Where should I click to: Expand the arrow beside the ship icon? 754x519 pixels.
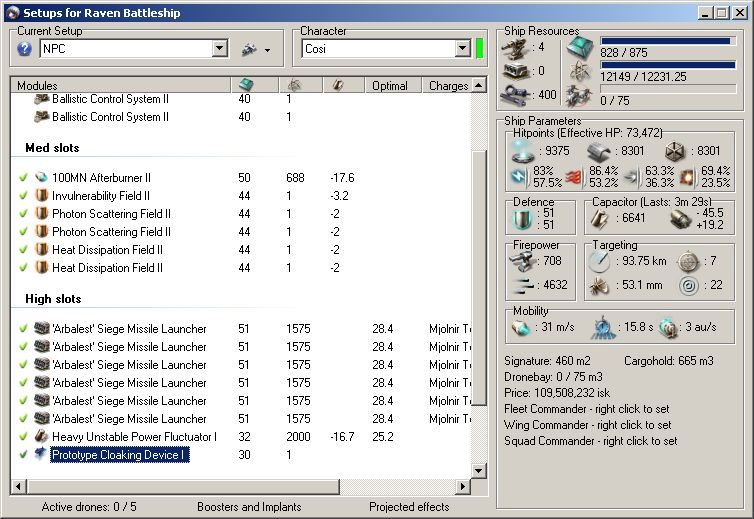268,50
